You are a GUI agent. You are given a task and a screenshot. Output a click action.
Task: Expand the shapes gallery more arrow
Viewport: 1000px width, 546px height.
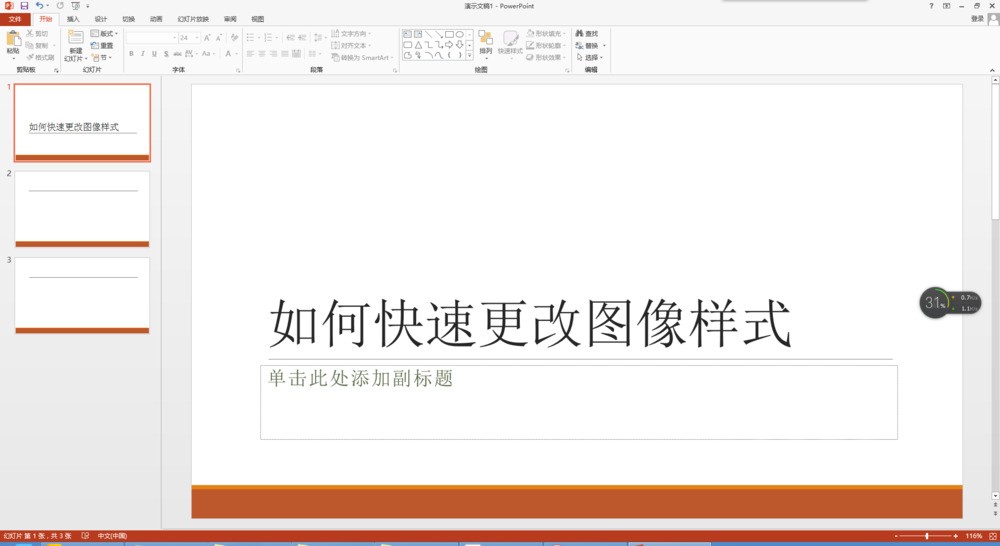pos(469,55)
